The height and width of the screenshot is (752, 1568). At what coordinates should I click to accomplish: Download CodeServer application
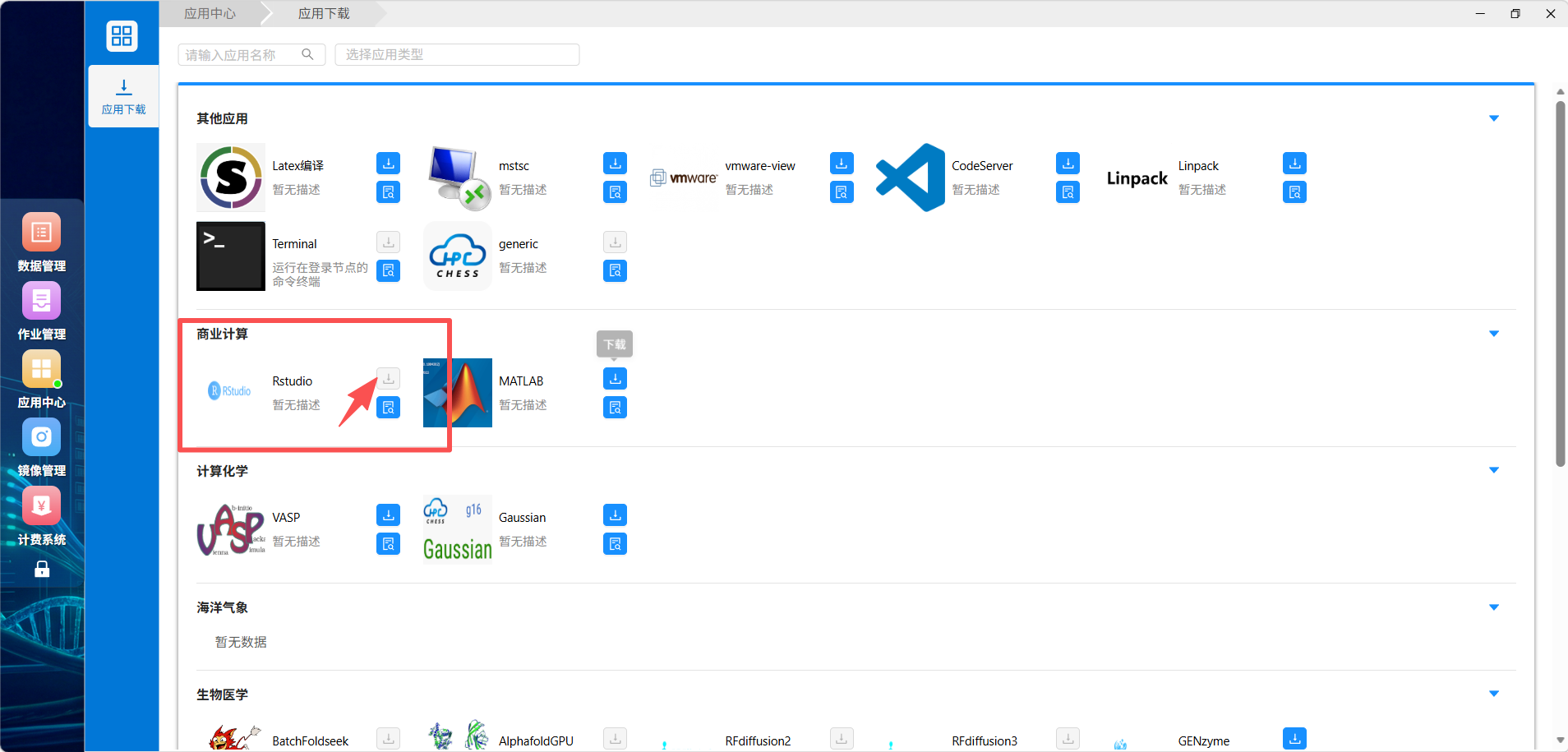coord(1068,164)
